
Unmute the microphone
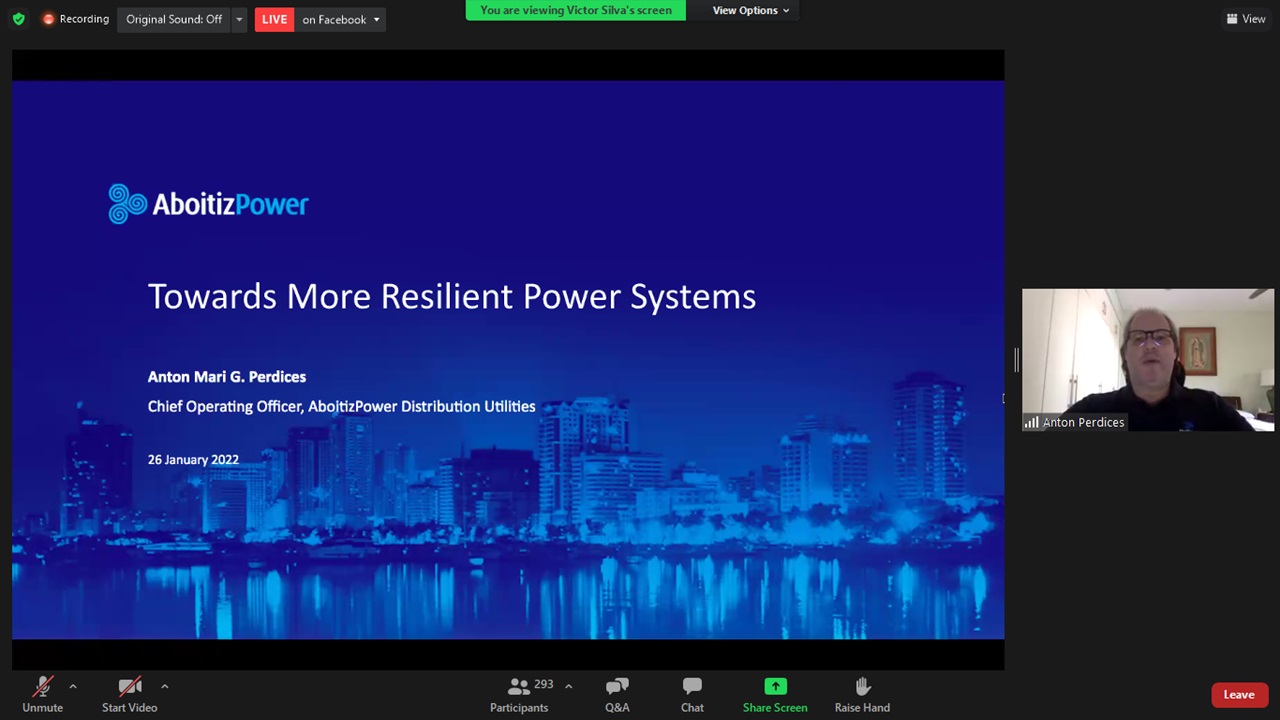coord(42,695)
